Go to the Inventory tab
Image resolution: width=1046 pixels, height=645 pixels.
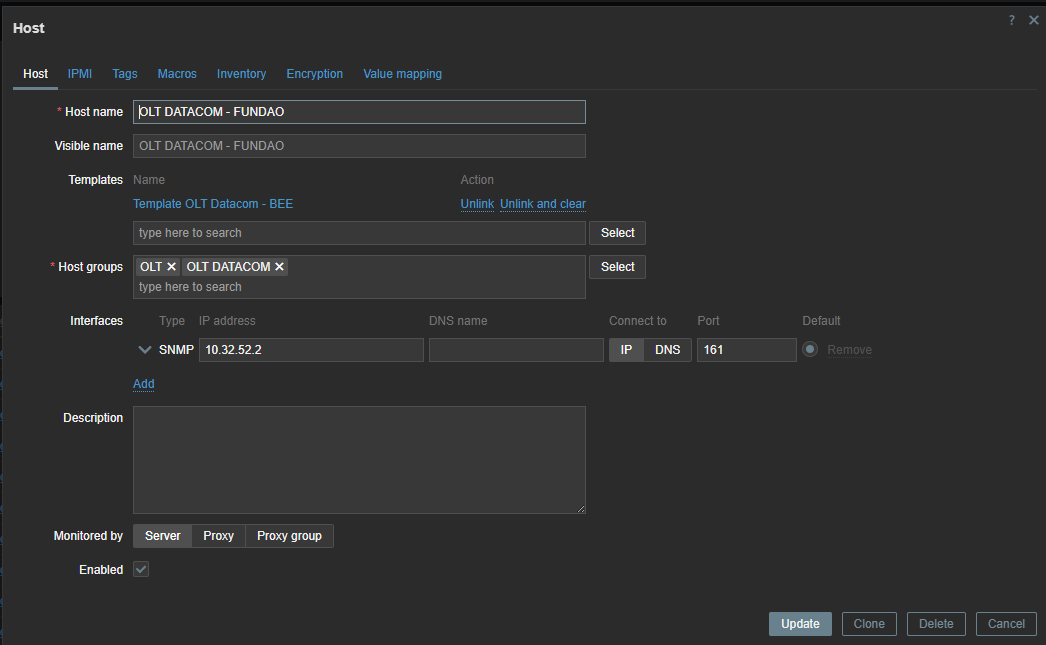(x=241, y=74)
